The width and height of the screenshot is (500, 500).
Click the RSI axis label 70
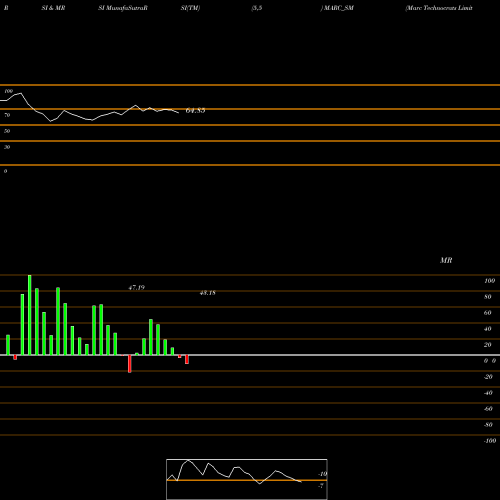(x=7, y=115)
